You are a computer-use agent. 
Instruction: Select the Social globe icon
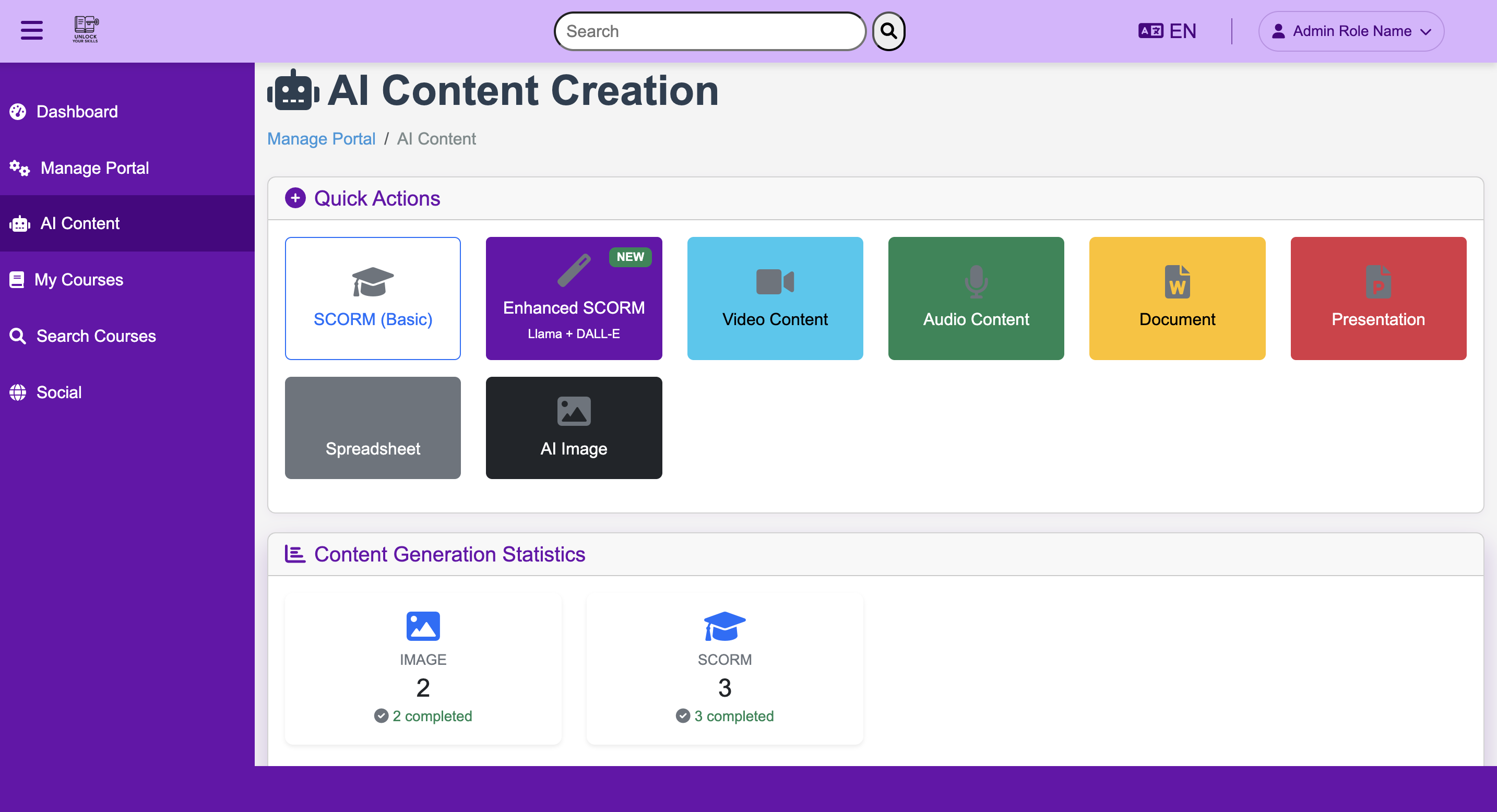18,392
